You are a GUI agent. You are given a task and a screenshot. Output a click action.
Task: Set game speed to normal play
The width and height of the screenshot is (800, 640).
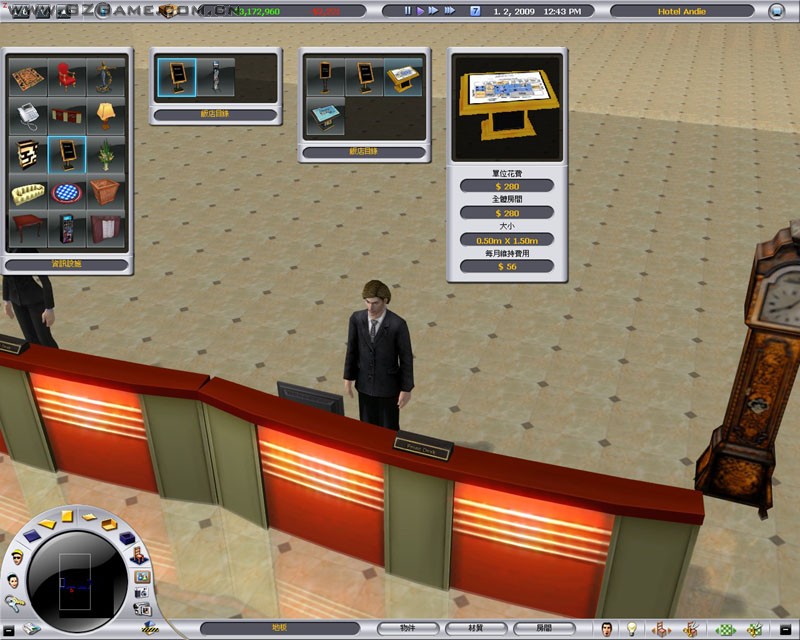(420, 11)
